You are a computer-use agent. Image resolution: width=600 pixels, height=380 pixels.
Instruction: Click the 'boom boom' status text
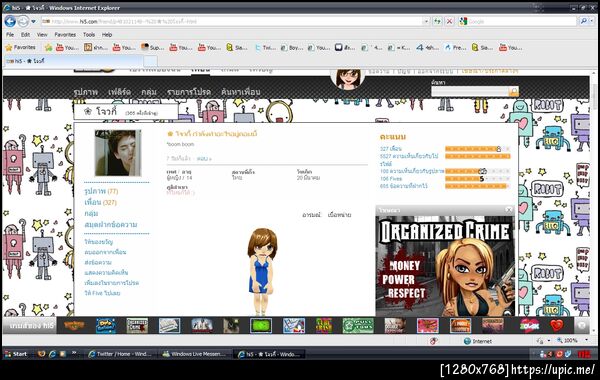[x=180, y=144]
